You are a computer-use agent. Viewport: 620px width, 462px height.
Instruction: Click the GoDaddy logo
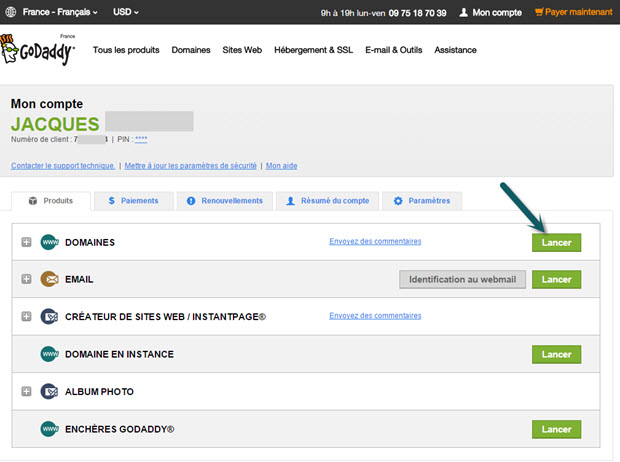[37, 49]
